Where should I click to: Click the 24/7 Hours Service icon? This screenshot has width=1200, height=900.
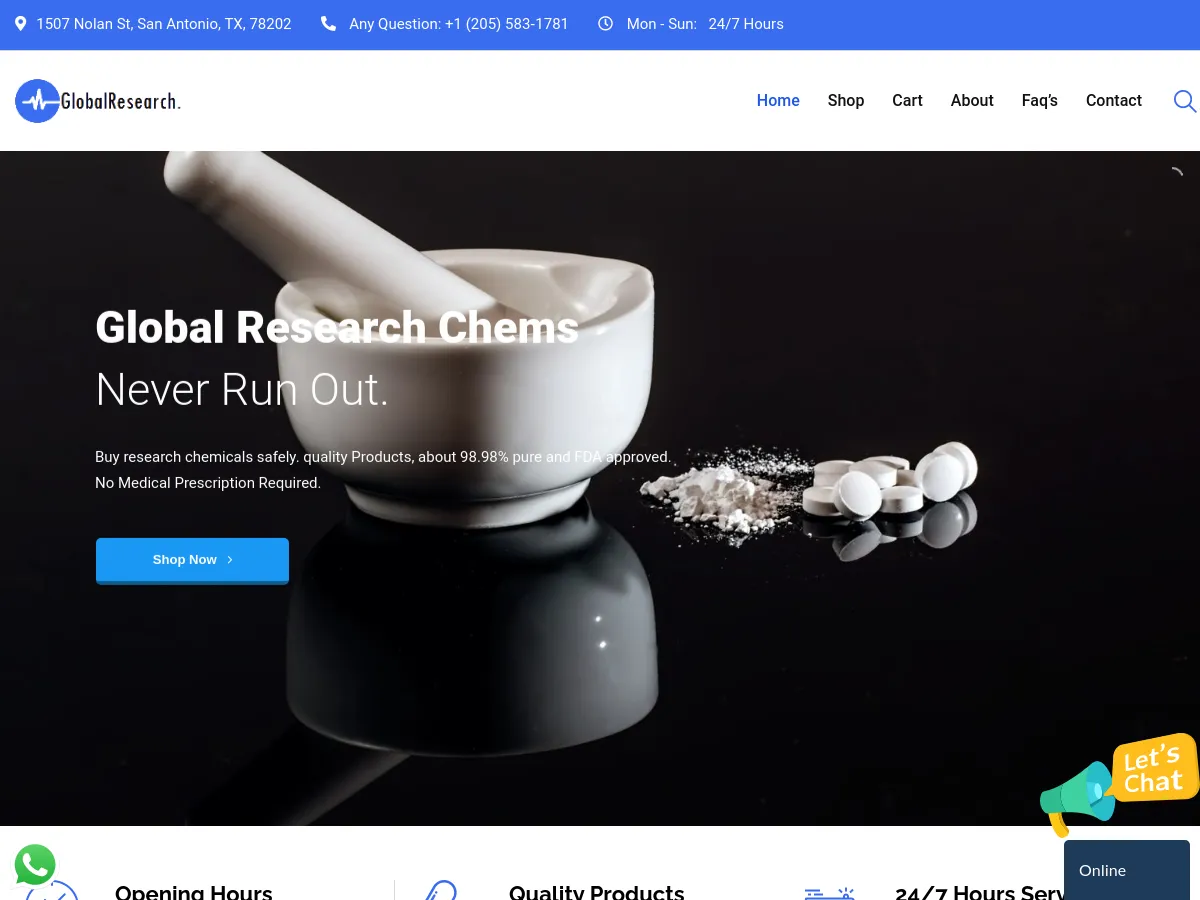830,893
